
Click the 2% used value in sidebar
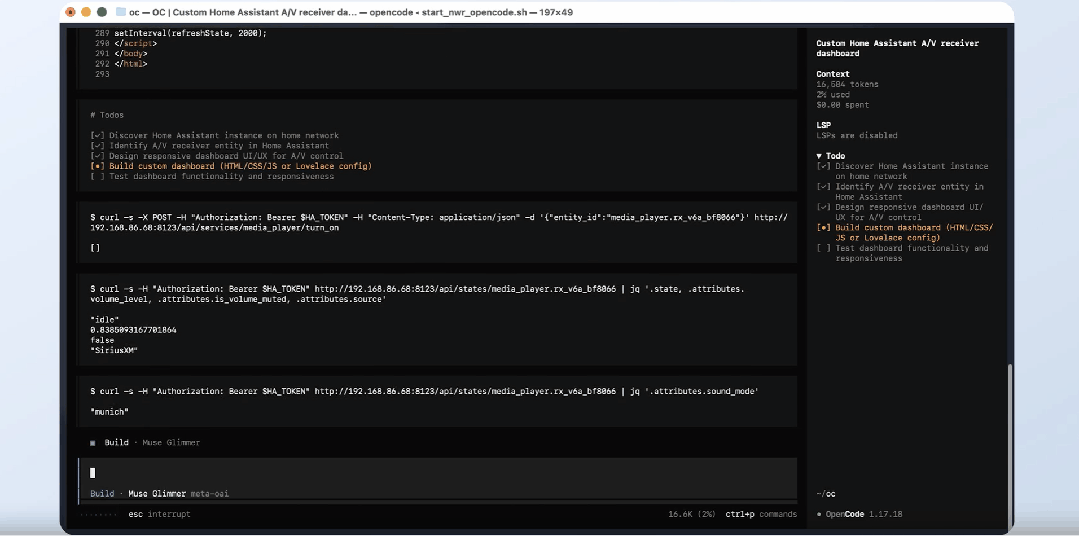point(833,95)
